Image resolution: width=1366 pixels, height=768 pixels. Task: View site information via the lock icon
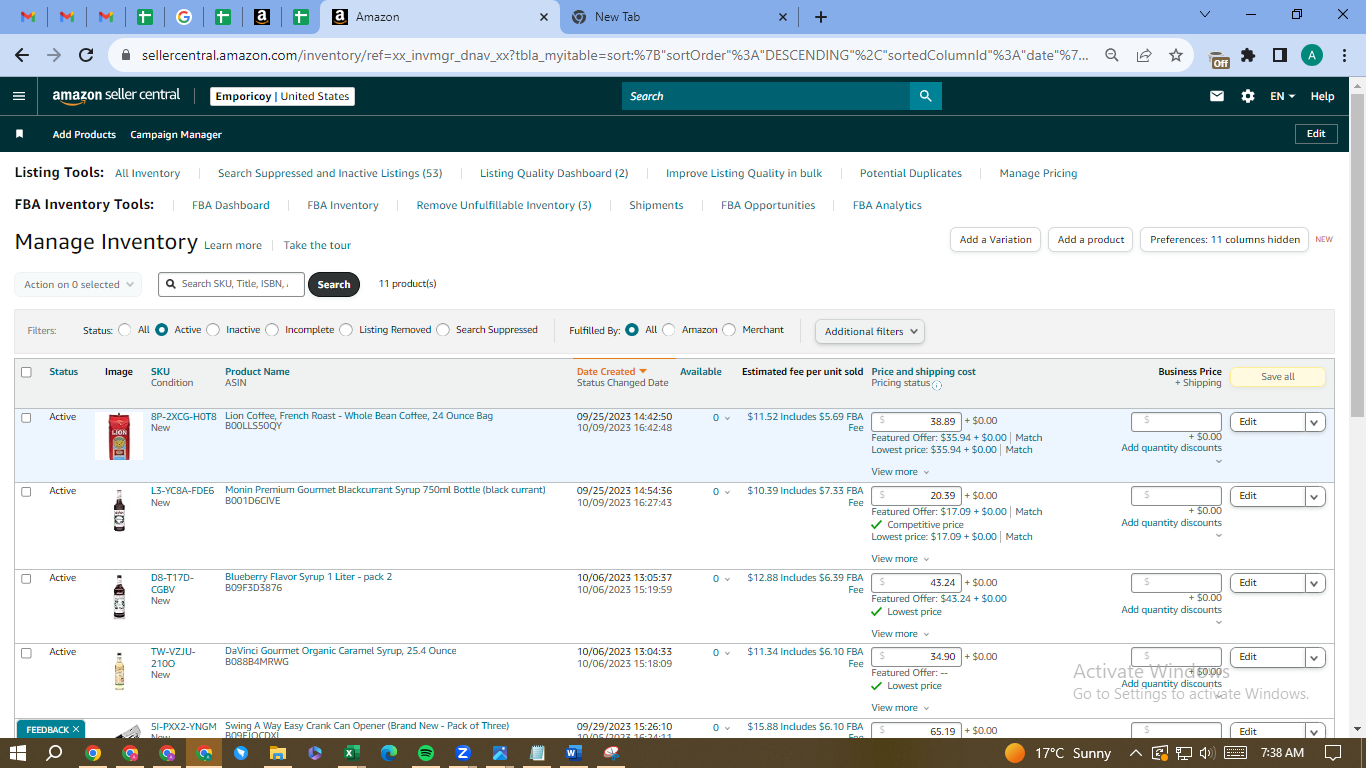click(126, 56)
